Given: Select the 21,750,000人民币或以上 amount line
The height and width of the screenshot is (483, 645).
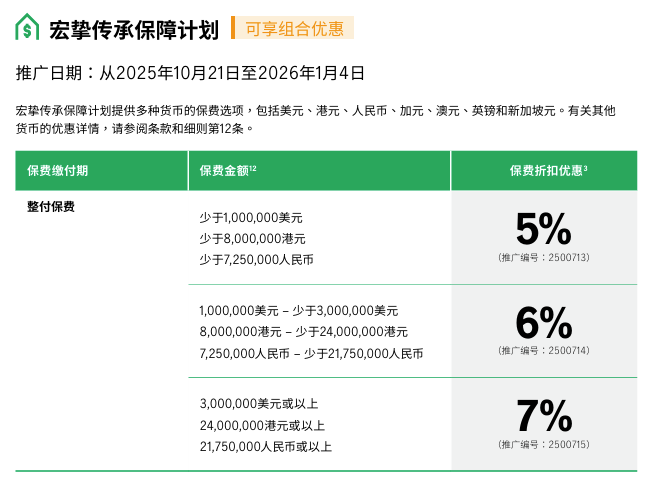Looking at the screenshot, I should [x=265, y=446].
